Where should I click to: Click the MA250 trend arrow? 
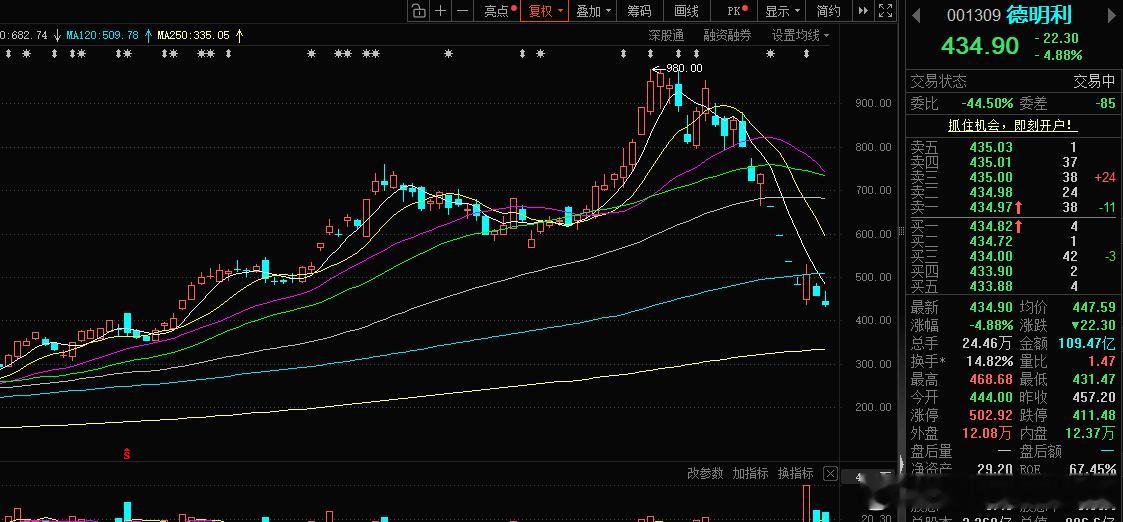click(x=238, y=34)
